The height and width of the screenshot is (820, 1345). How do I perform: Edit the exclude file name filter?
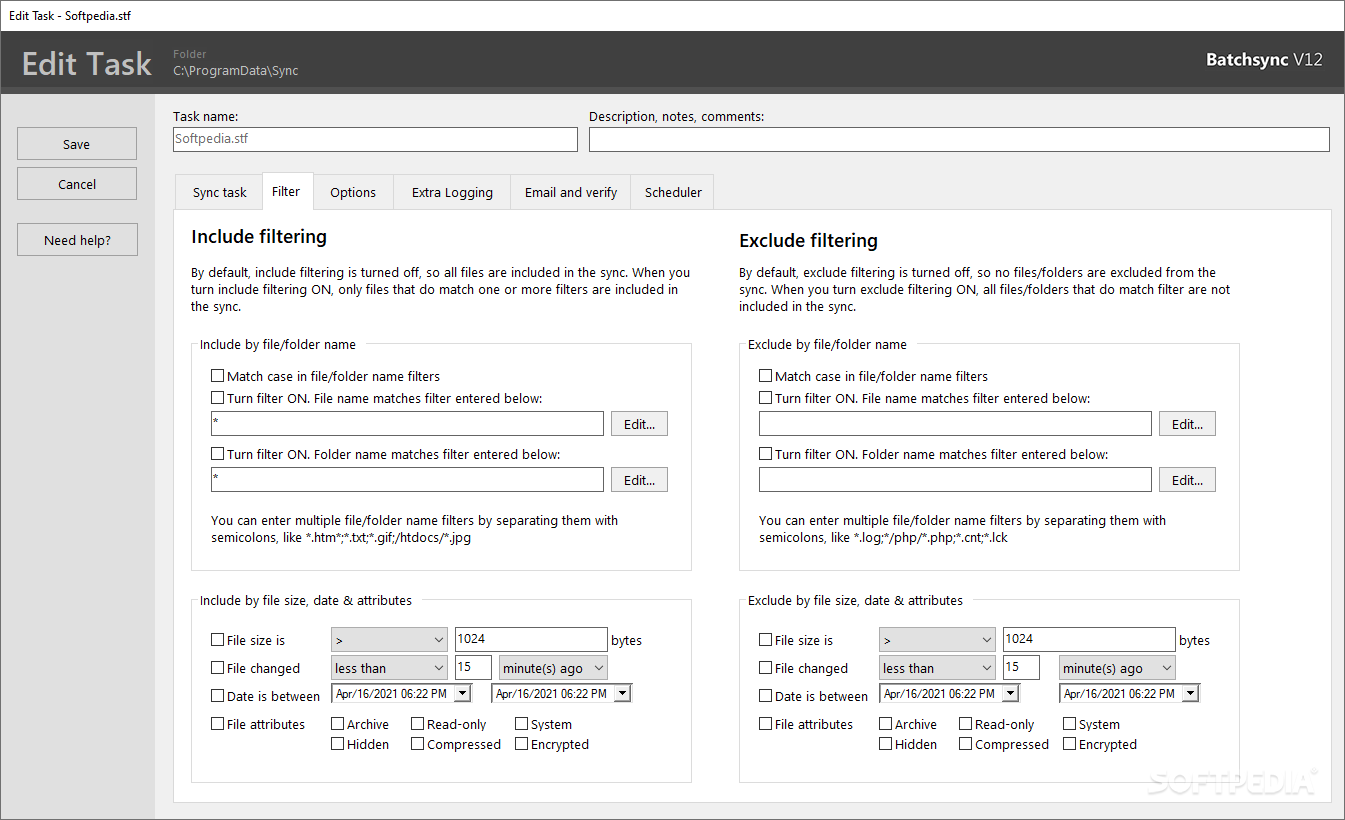click(x=1187, y=424)
